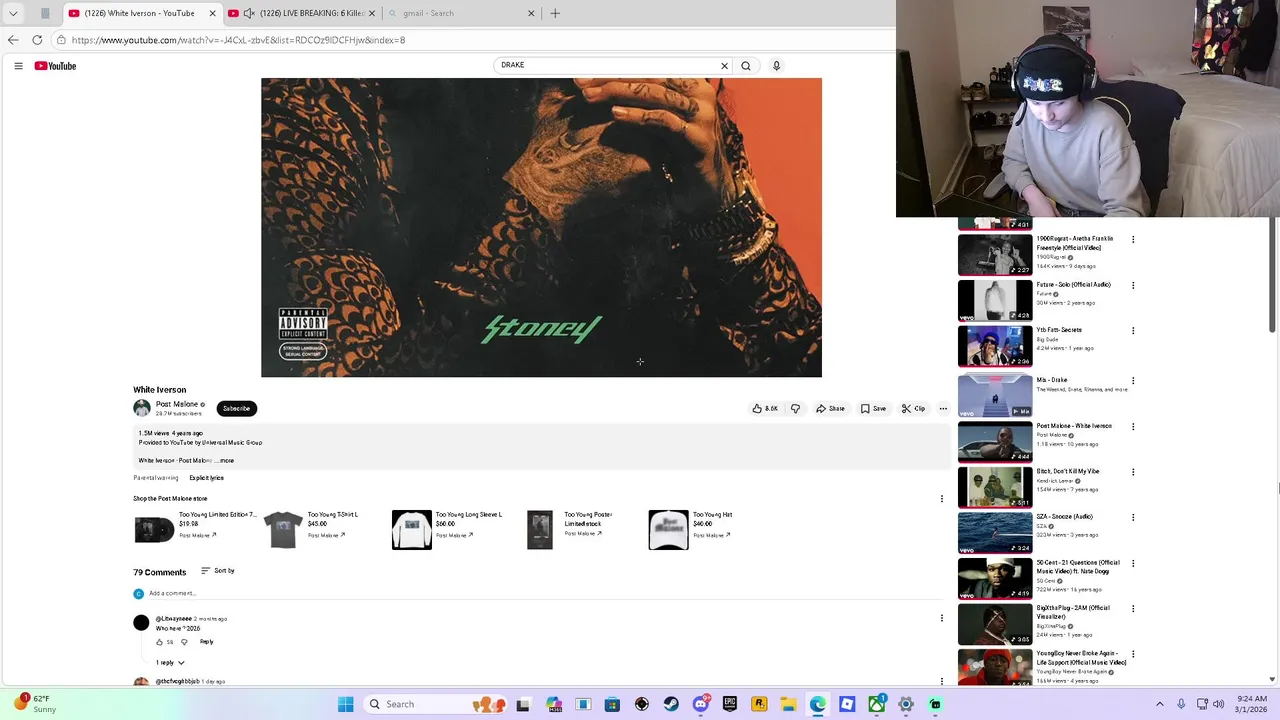Share the video
Image resolution: width=1280 pixels, height=720 pixels.
coord(830,408)
